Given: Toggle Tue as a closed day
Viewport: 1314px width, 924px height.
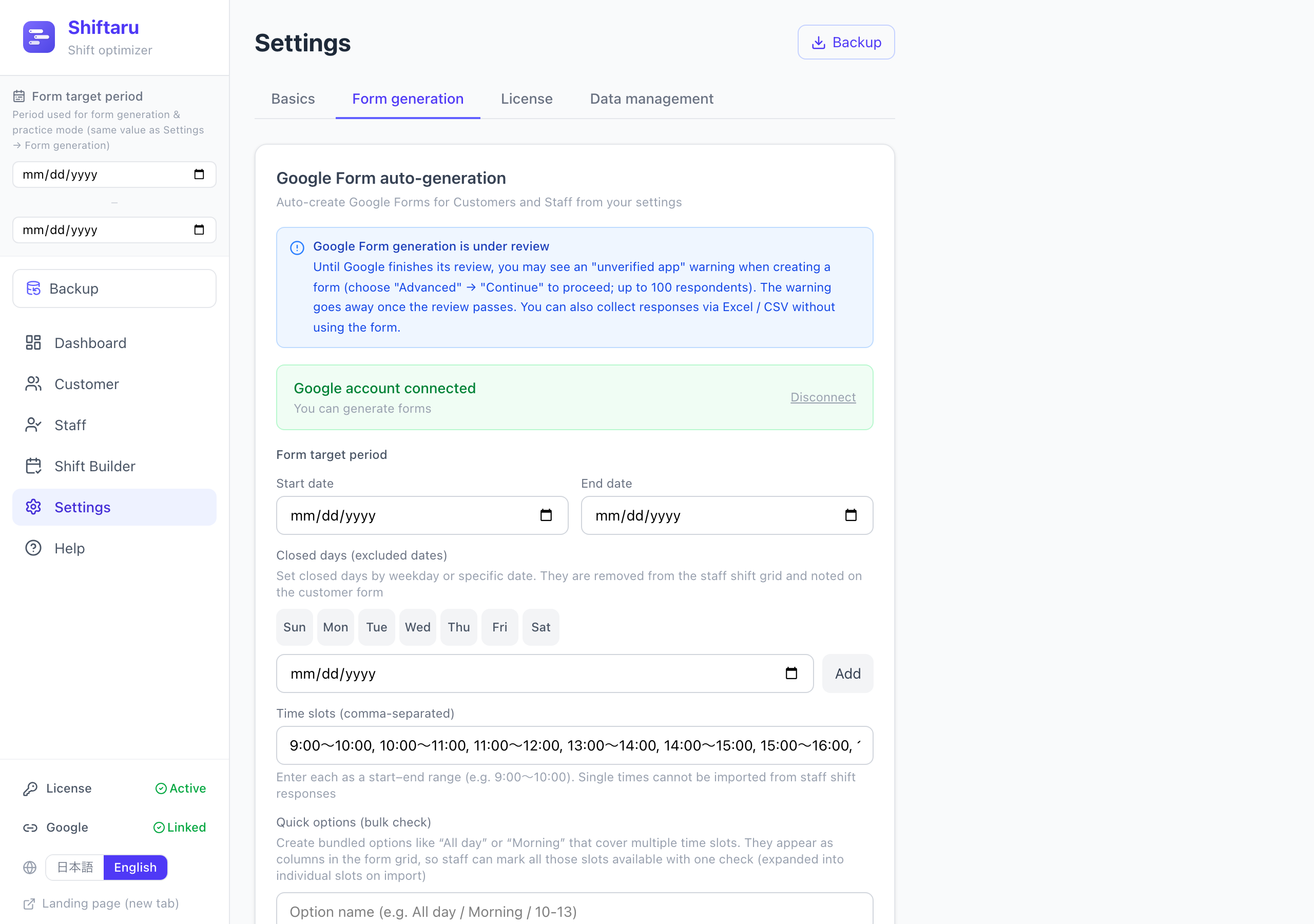Looking at the screenshot, I should [377, 627].
